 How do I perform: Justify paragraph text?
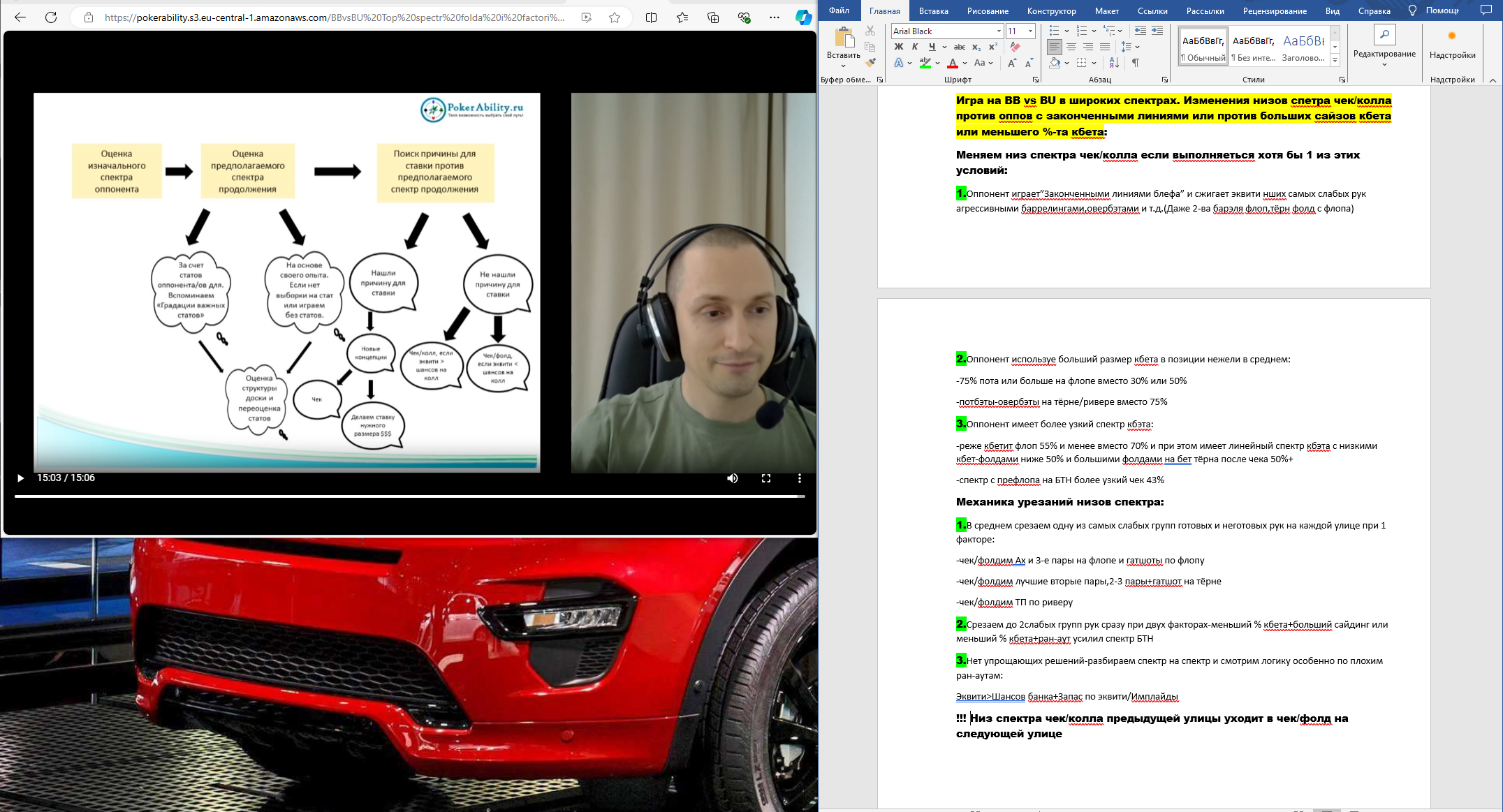(x=1105, y=47)
